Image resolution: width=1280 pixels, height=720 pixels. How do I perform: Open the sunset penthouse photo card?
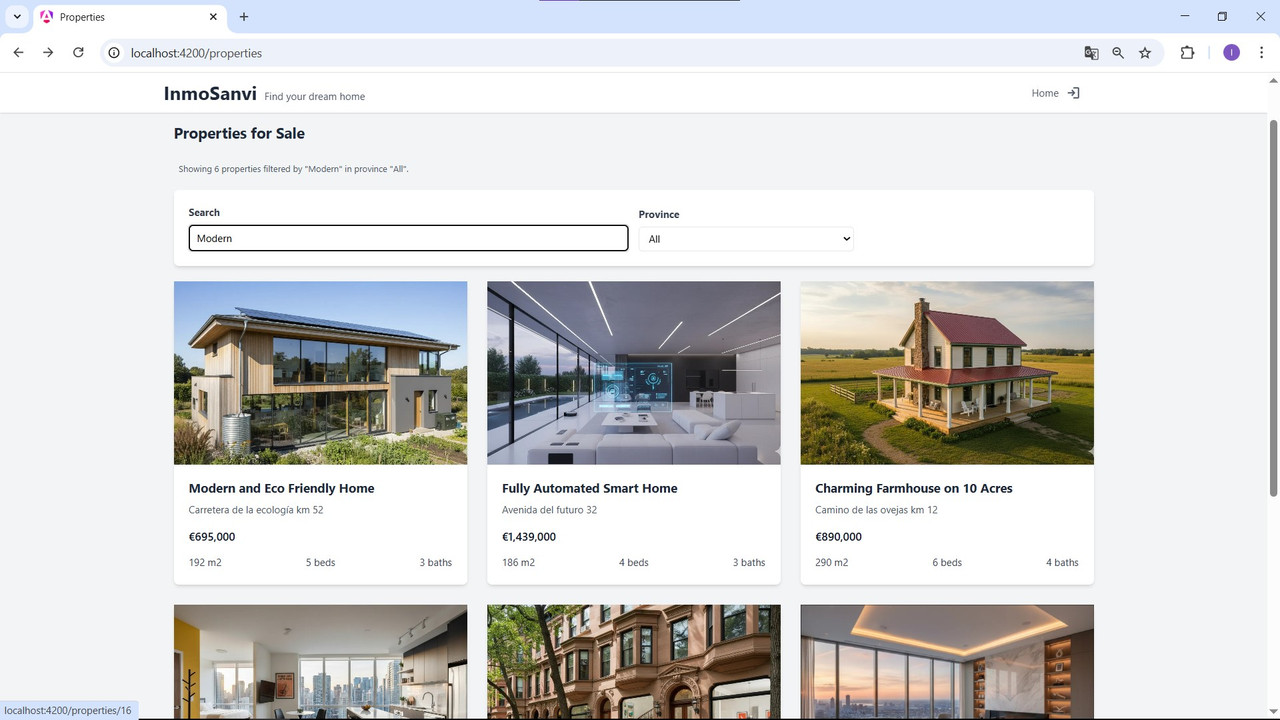point(947,662)
